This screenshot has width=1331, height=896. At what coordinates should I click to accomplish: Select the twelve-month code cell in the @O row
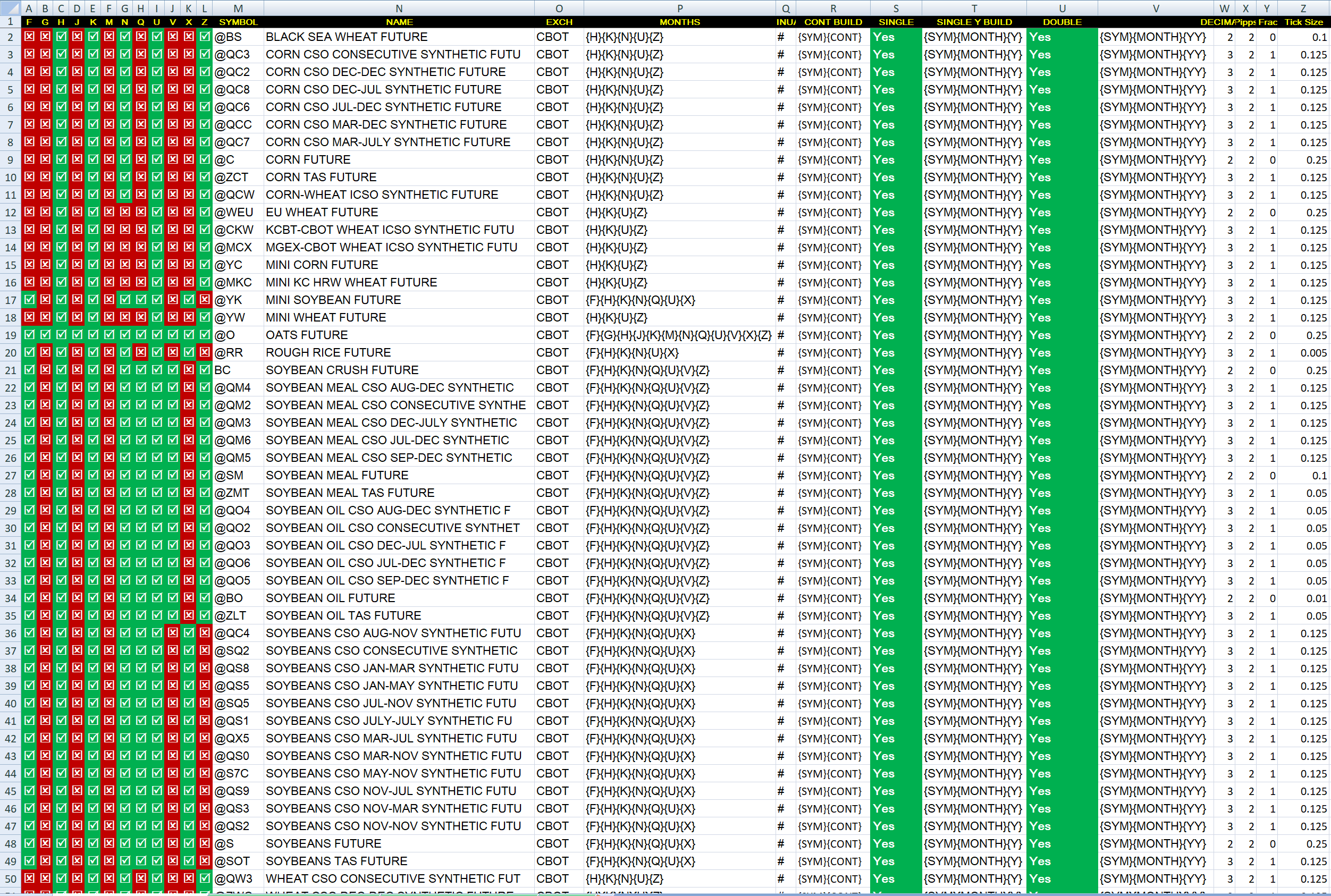click(679, 335)
